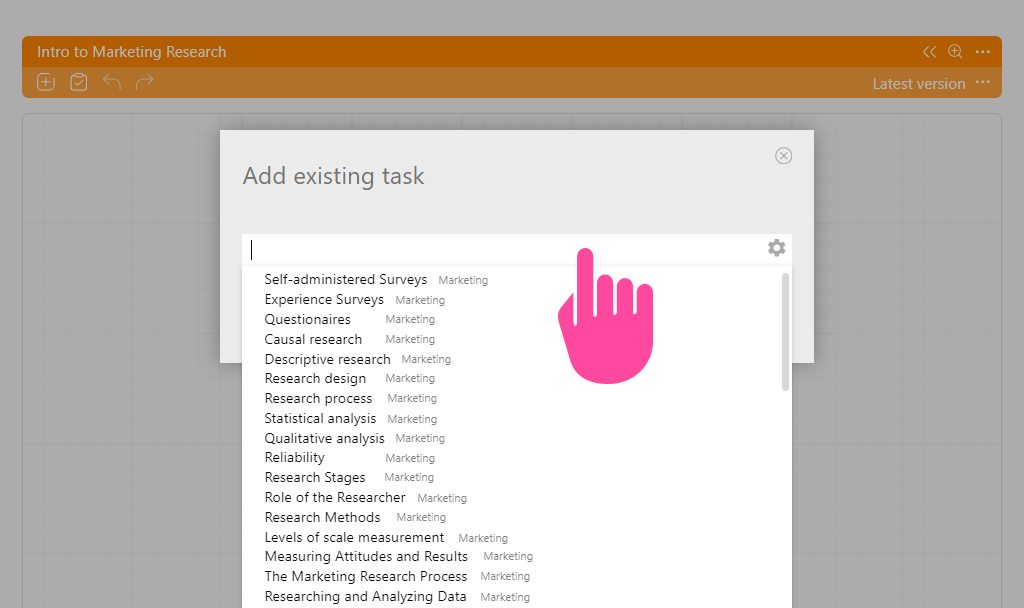The height and width of the screenshot is (608, 1024).
Task: Select Descriptive research task
Action: pyautogui.click(x=327, y=359)
